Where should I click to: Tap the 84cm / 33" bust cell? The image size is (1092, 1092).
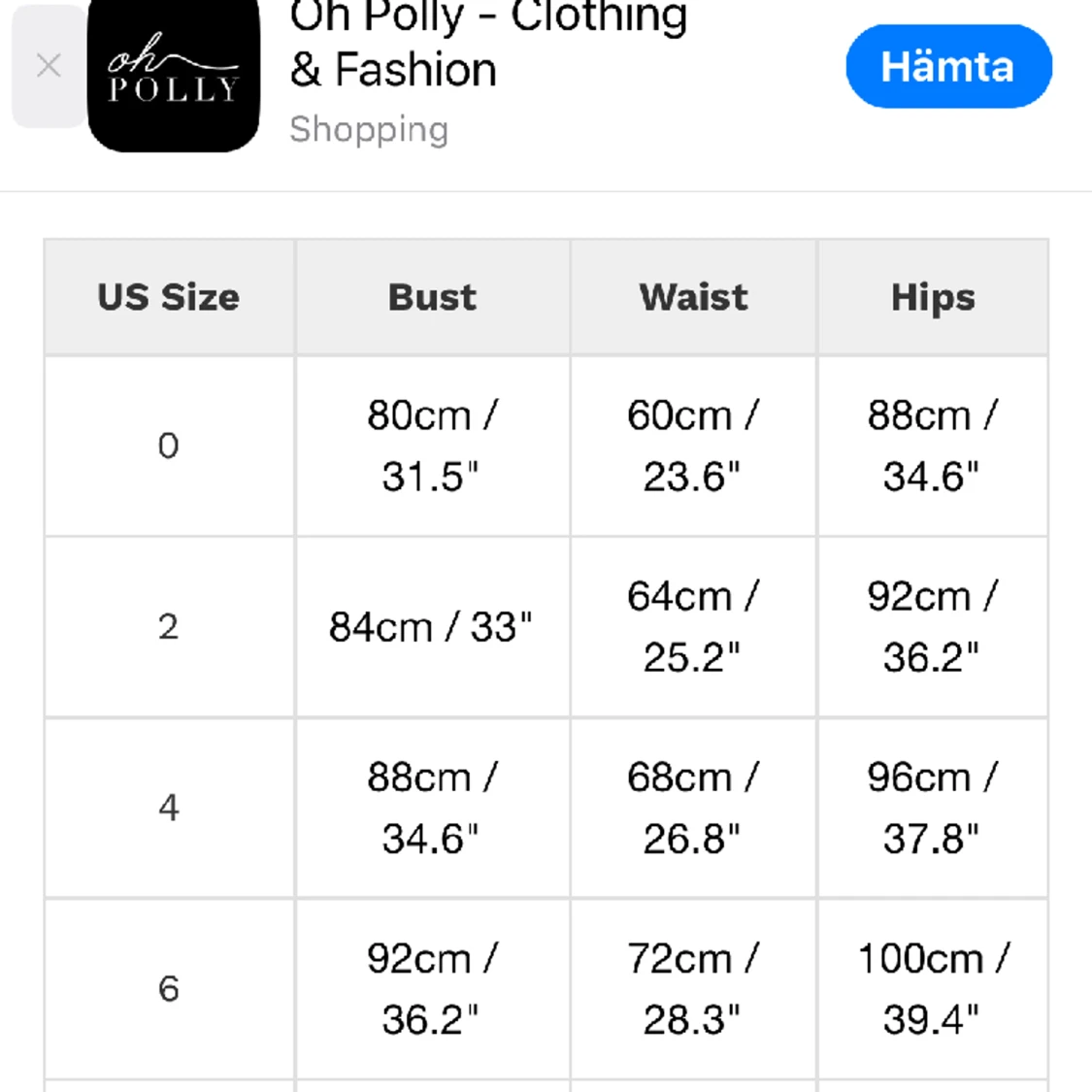(433, 627)
